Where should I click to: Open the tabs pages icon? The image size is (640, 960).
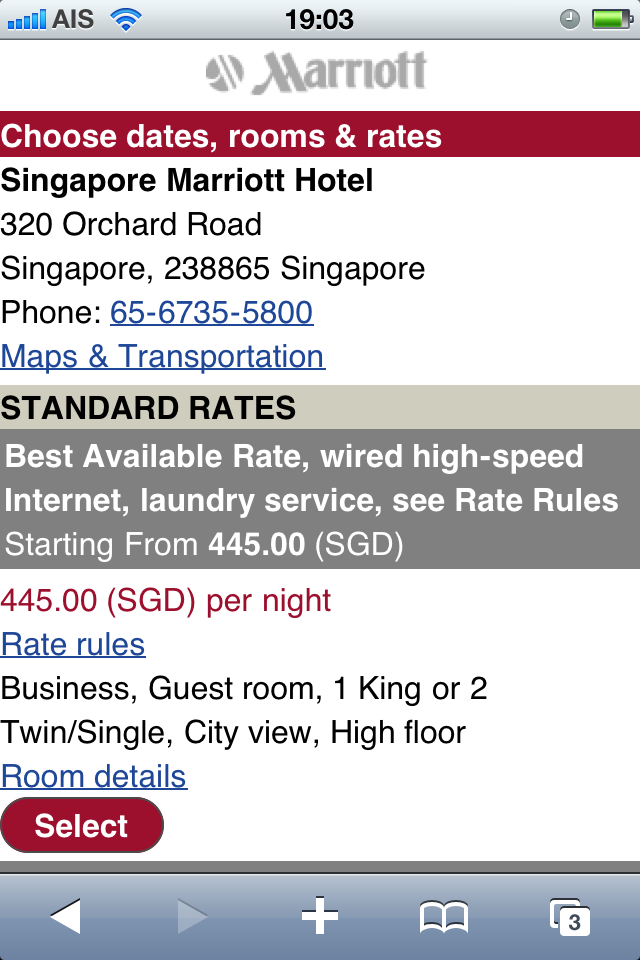point(570,916)
